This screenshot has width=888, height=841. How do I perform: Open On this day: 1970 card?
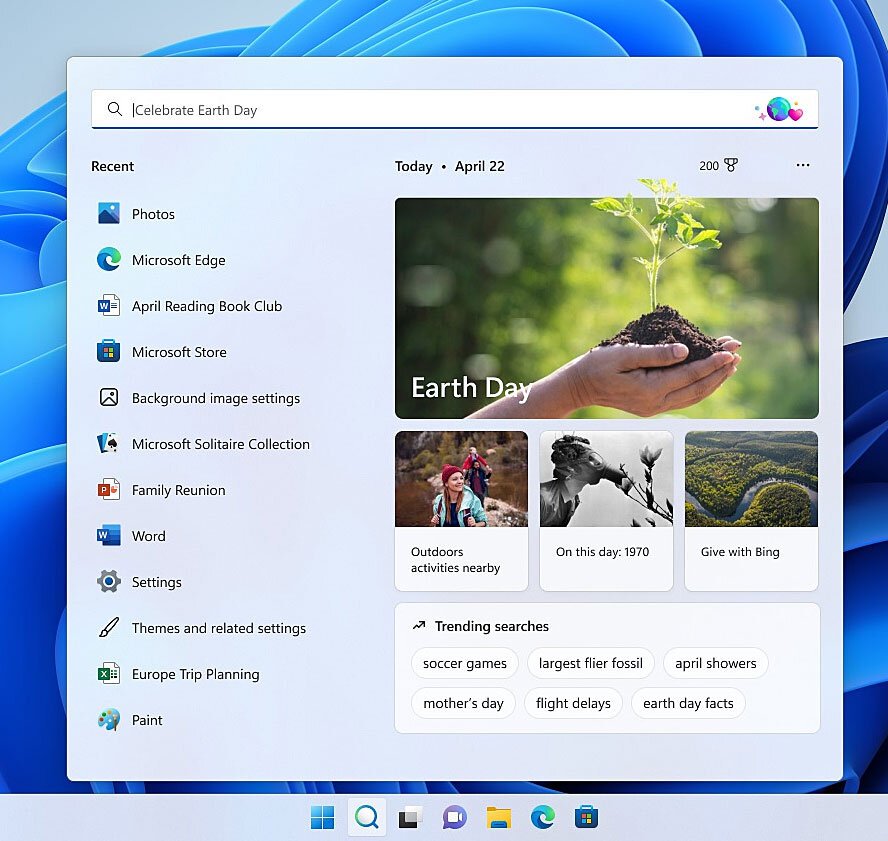(607, 510)
